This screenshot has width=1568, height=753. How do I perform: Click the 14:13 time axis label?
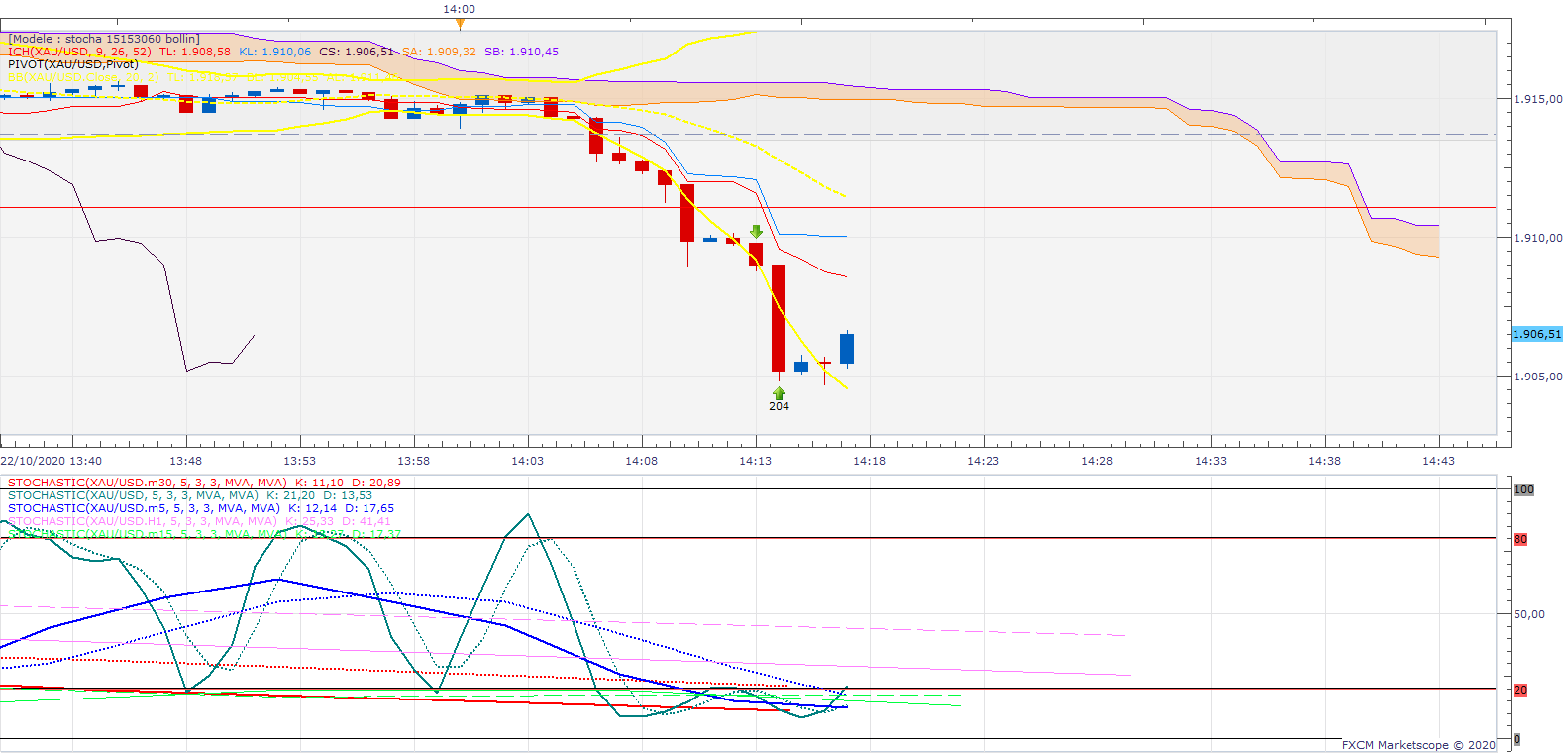pyautogui.click(x=755, y=461)
